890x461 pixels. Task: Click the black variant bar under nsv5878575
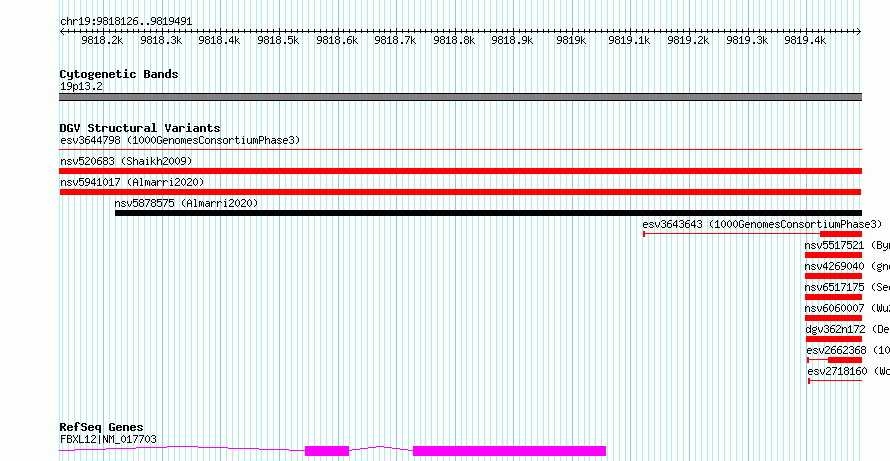488,213
